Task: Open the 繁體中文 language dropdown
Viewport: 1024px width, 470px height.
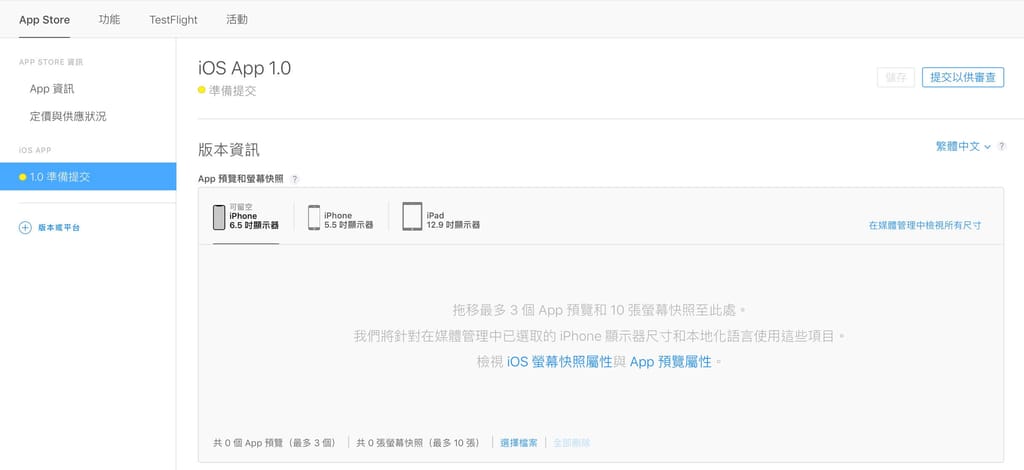Action: 963,147
